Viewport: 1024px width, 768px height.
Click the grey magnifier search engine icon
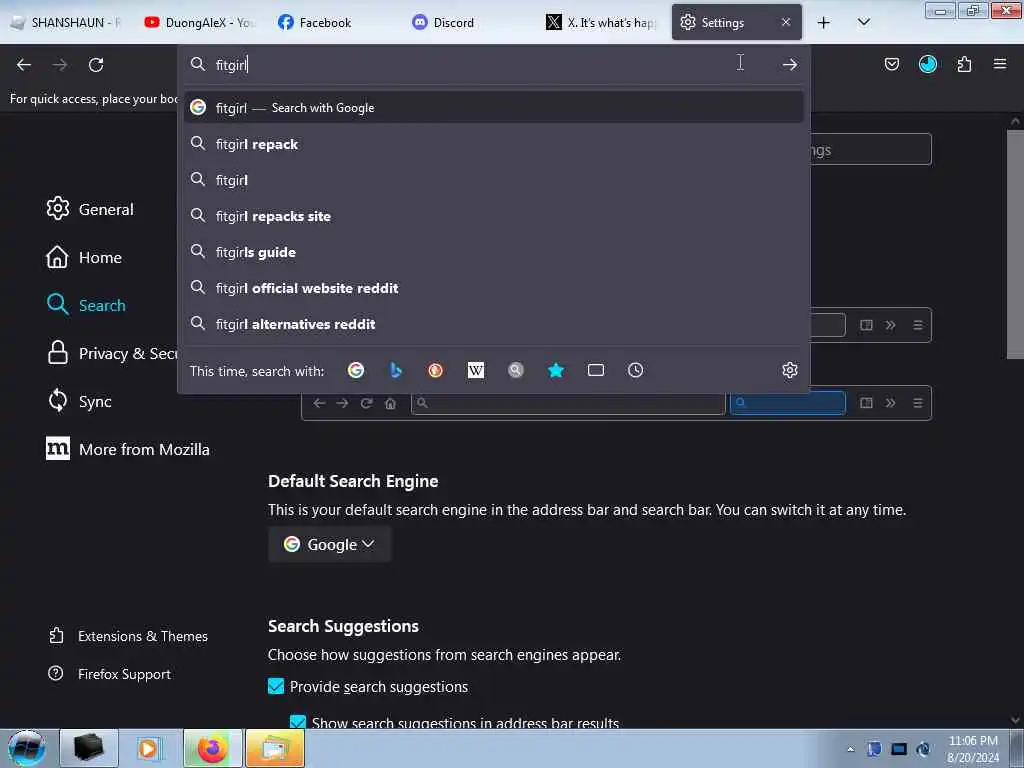pyautogui.click(x=516, y=370)
